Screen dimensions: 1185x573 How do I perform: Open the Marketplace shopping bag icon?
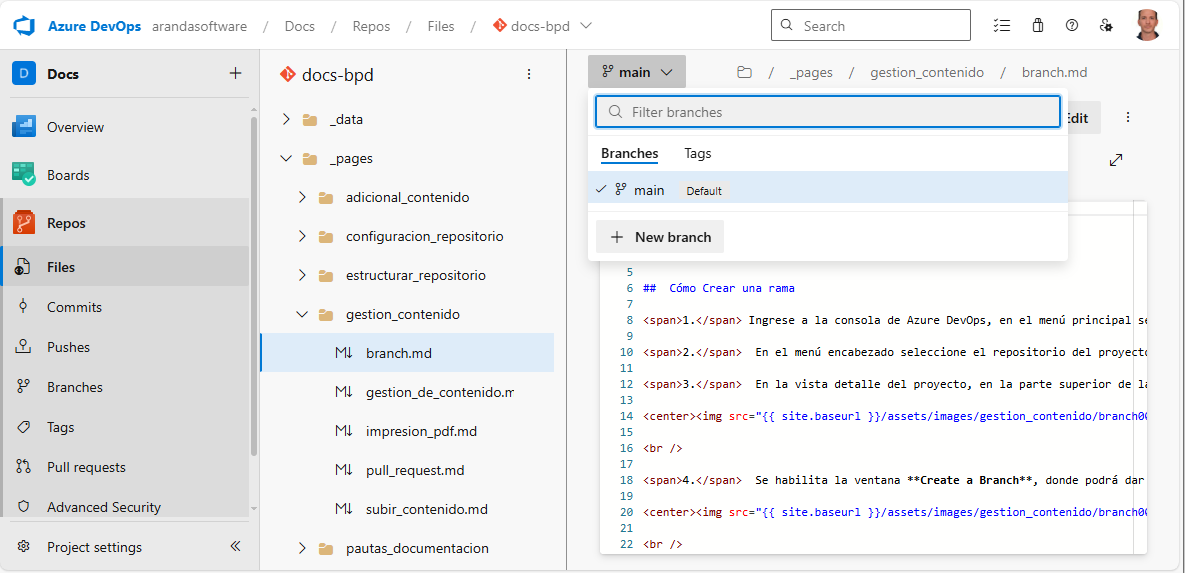(x=1038, y=26)
